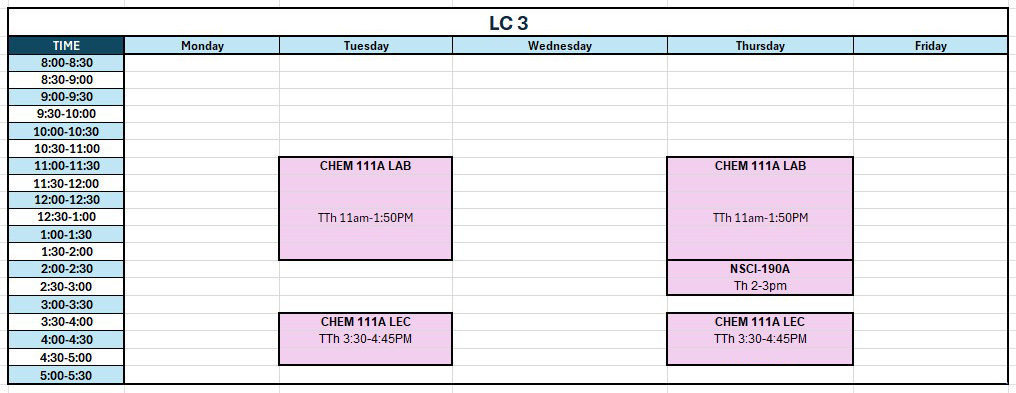1016x393 pixels.
Task: Click the 3:30-4:00 time slot cell
Action: [66, 322]
